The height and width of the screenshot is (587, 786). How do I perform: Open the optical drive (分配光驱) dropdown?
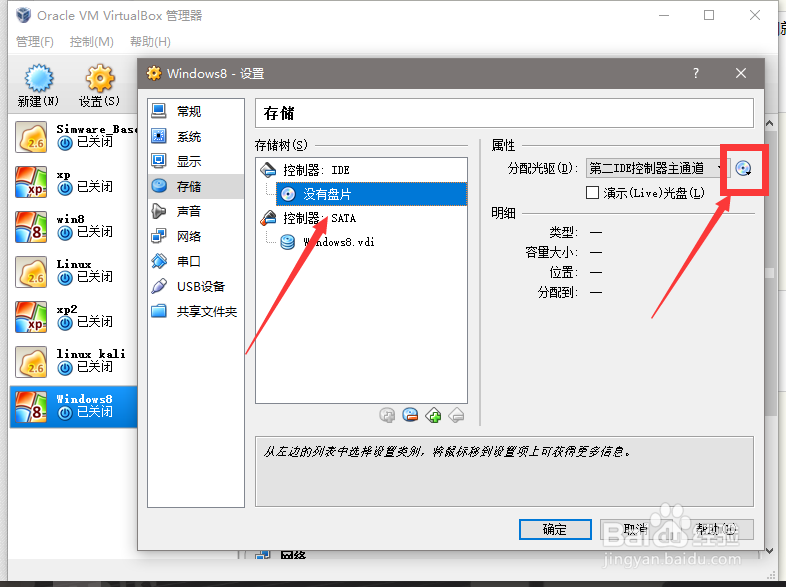coord(657,168)
